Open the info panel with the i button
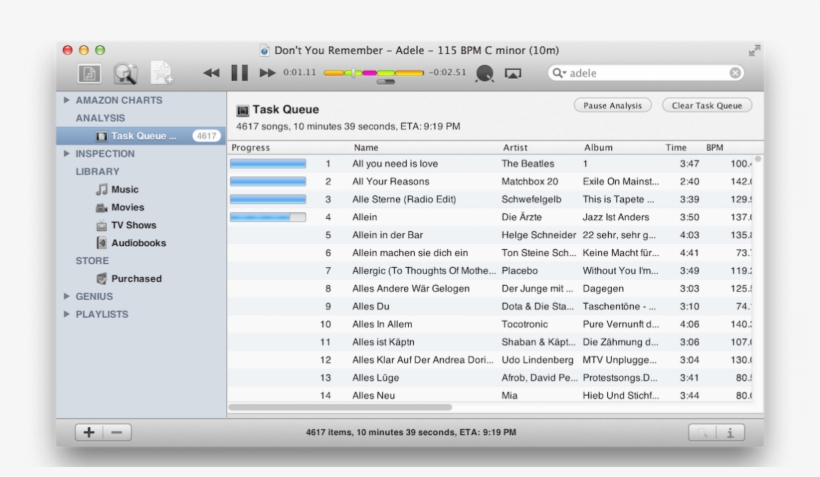This screenshot has width=820, height=477. coord(731,433)
